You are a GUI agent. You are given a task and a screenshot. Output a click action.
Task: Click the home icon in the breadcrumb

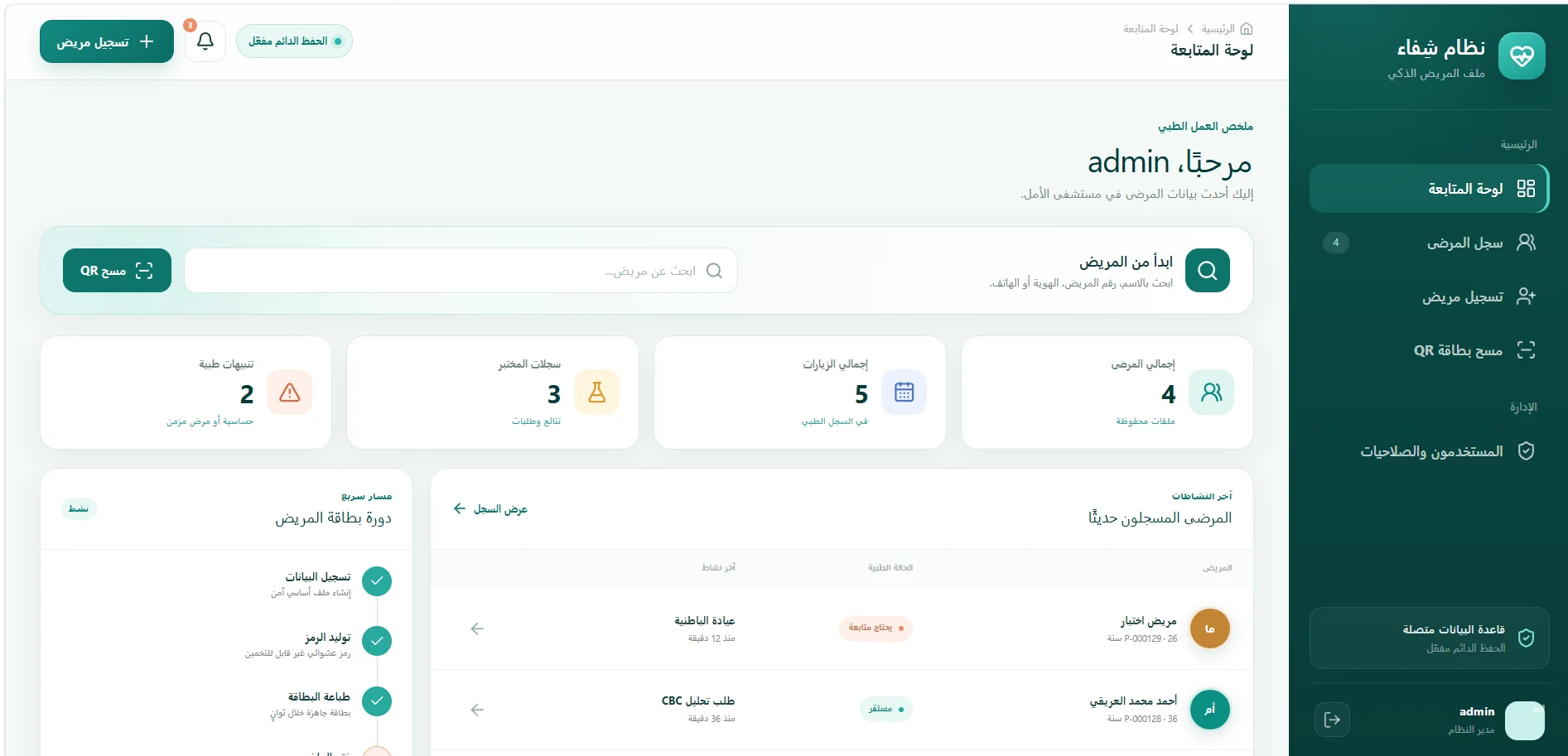pyautogui.click(x=1246, y=29)
